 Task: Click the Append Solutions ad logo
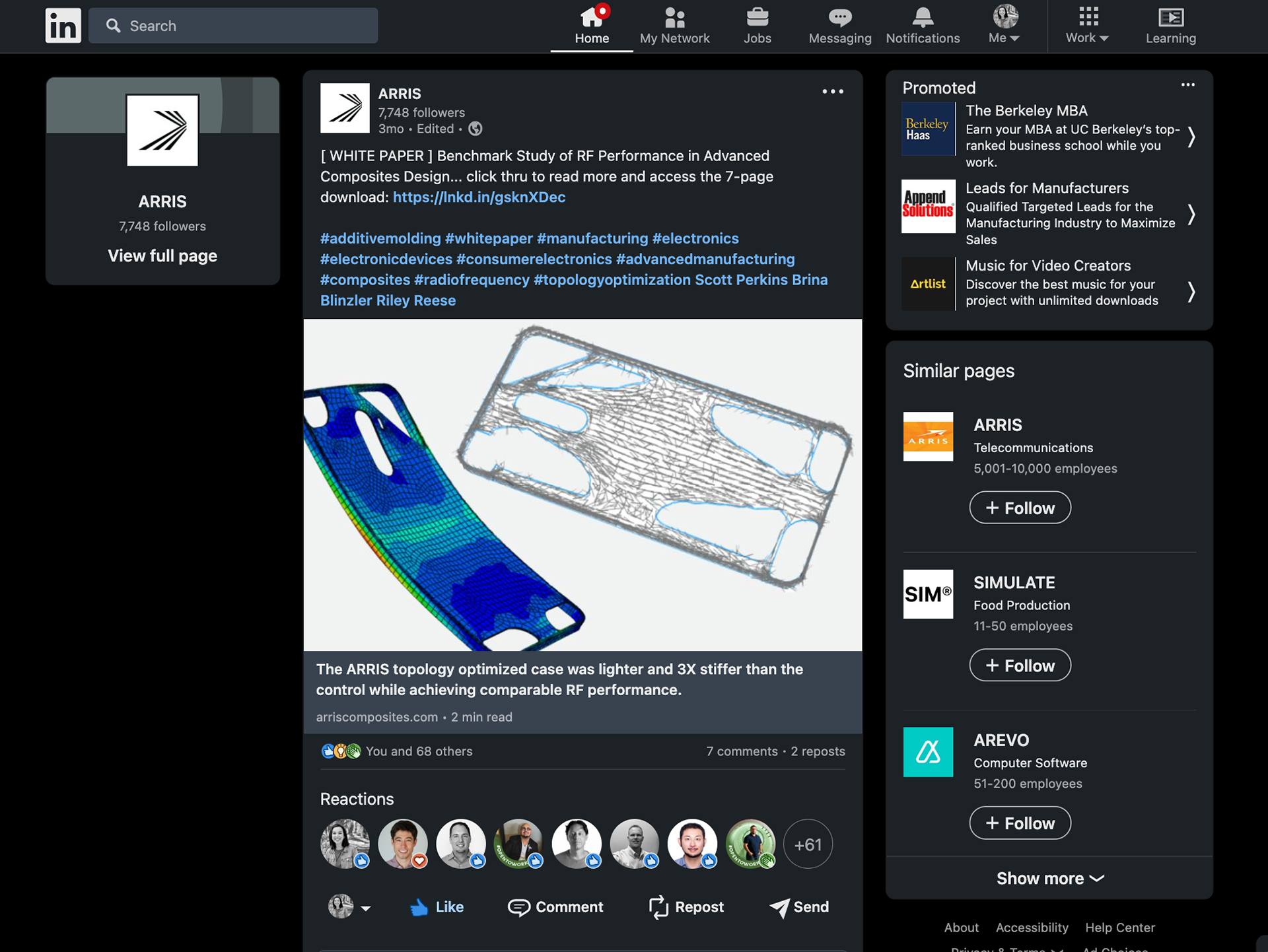tap(928, 206)
